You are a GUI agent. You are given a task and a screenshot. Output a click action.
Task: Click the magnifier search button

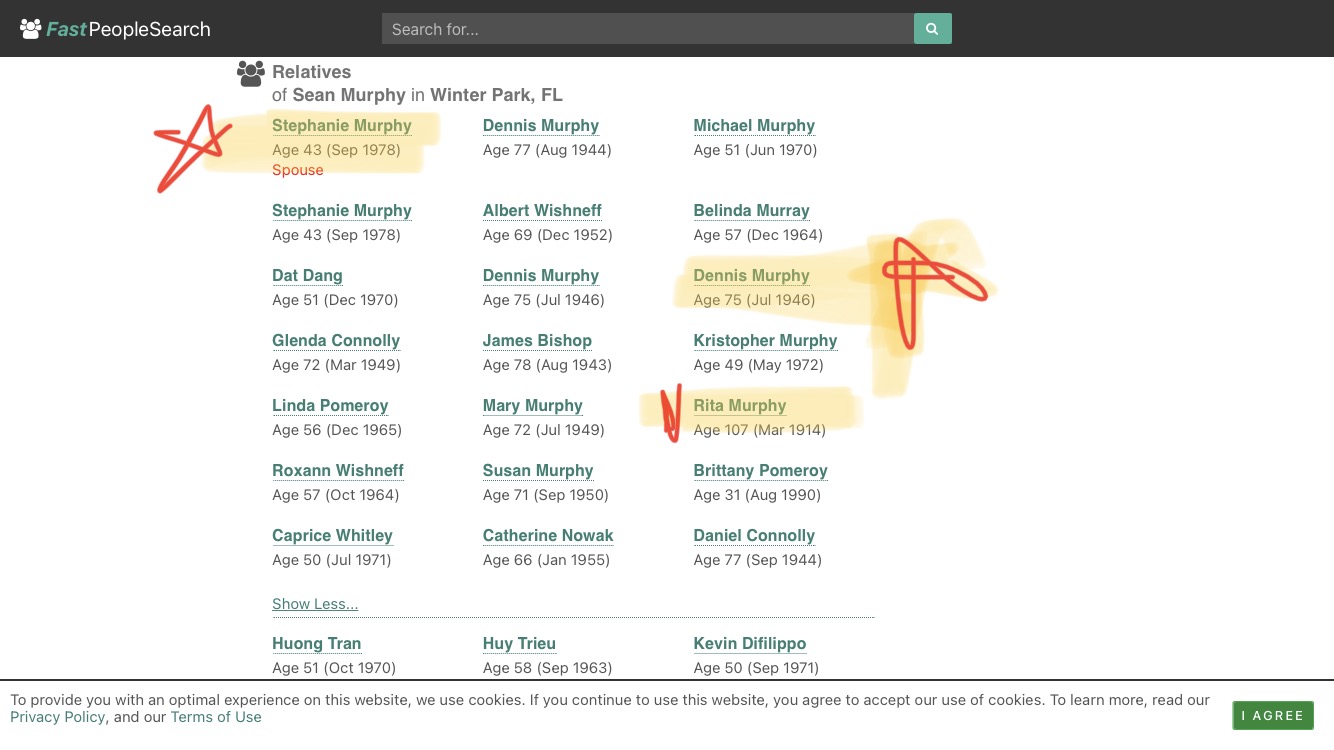[x=932, y=29]
